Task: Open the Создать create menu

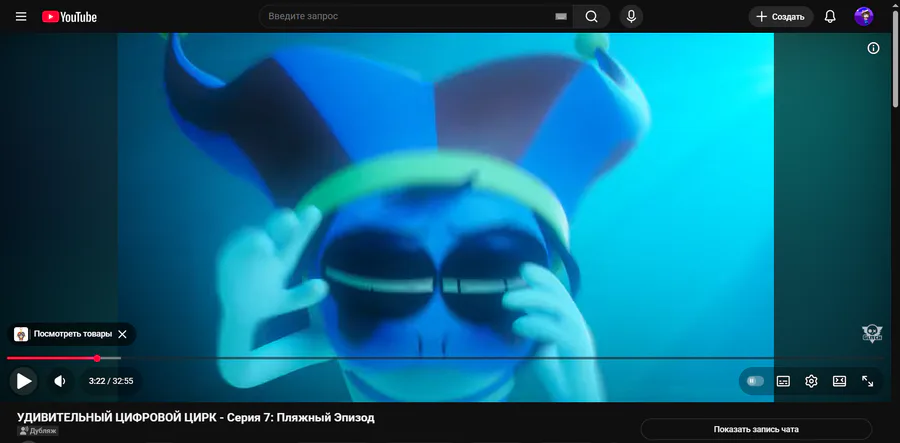Action: coord(781,17)
